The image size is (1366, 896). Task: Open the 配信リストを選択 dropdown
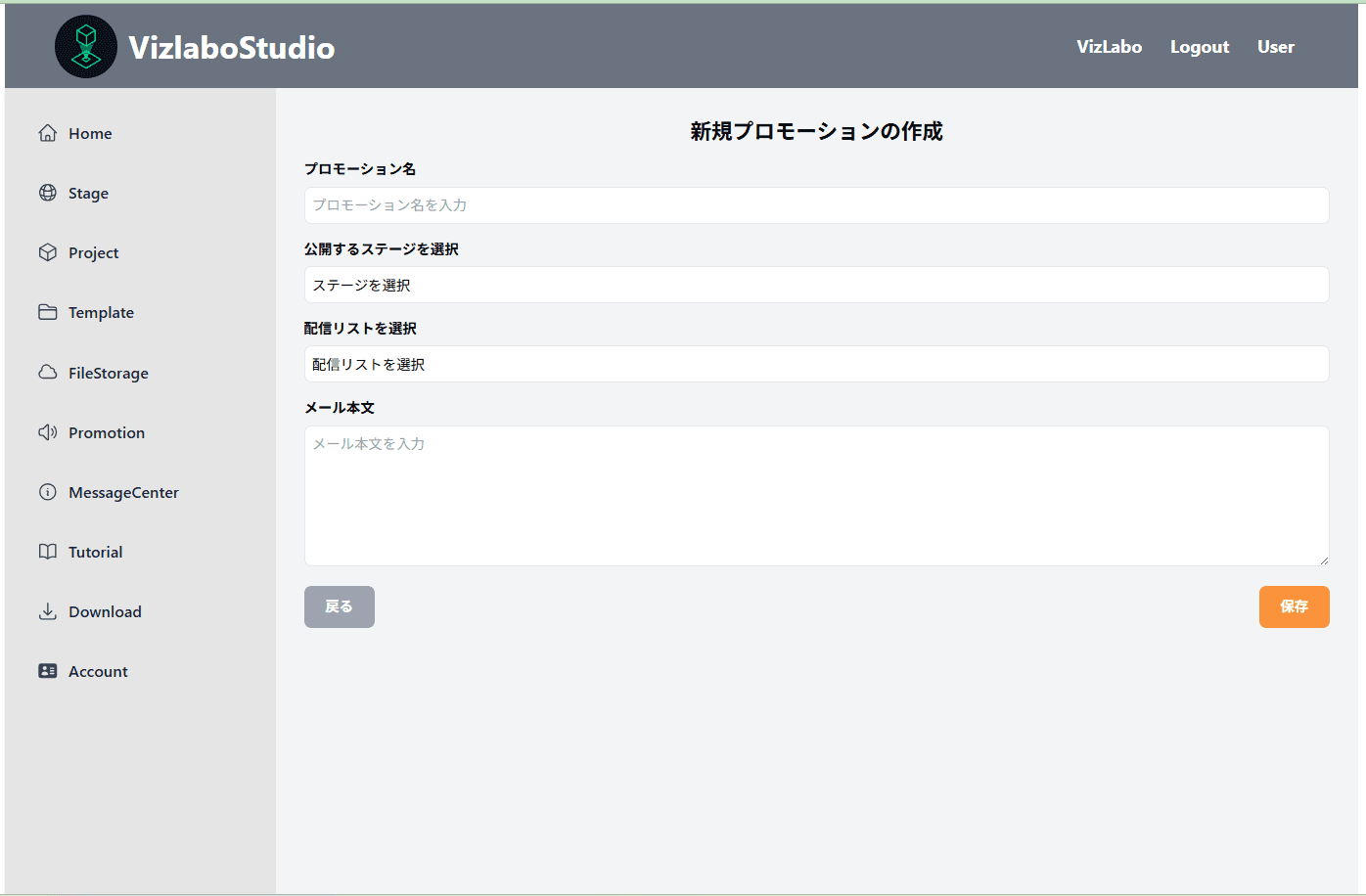(816, 364)
